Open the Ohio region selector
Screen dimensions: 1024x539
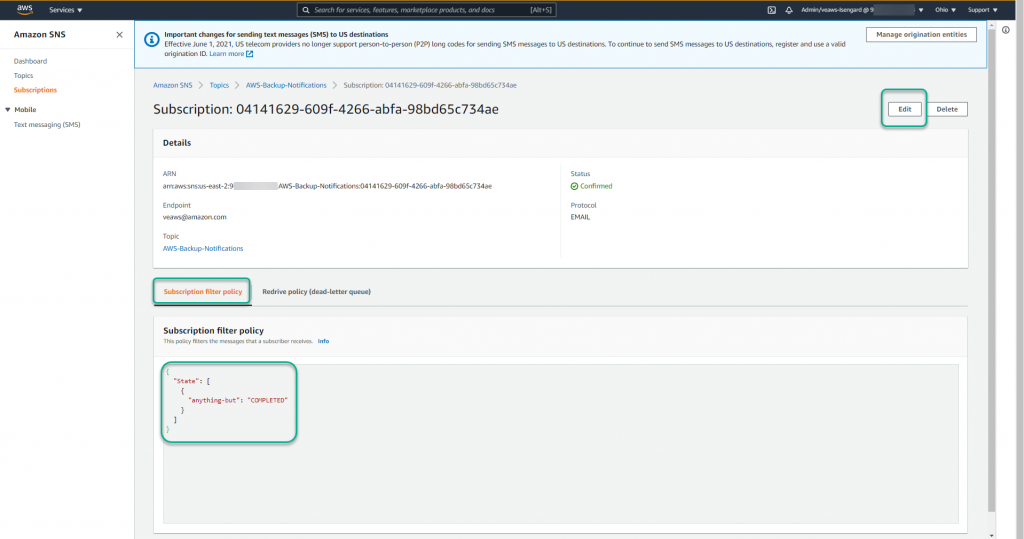[x=945, y=10]
